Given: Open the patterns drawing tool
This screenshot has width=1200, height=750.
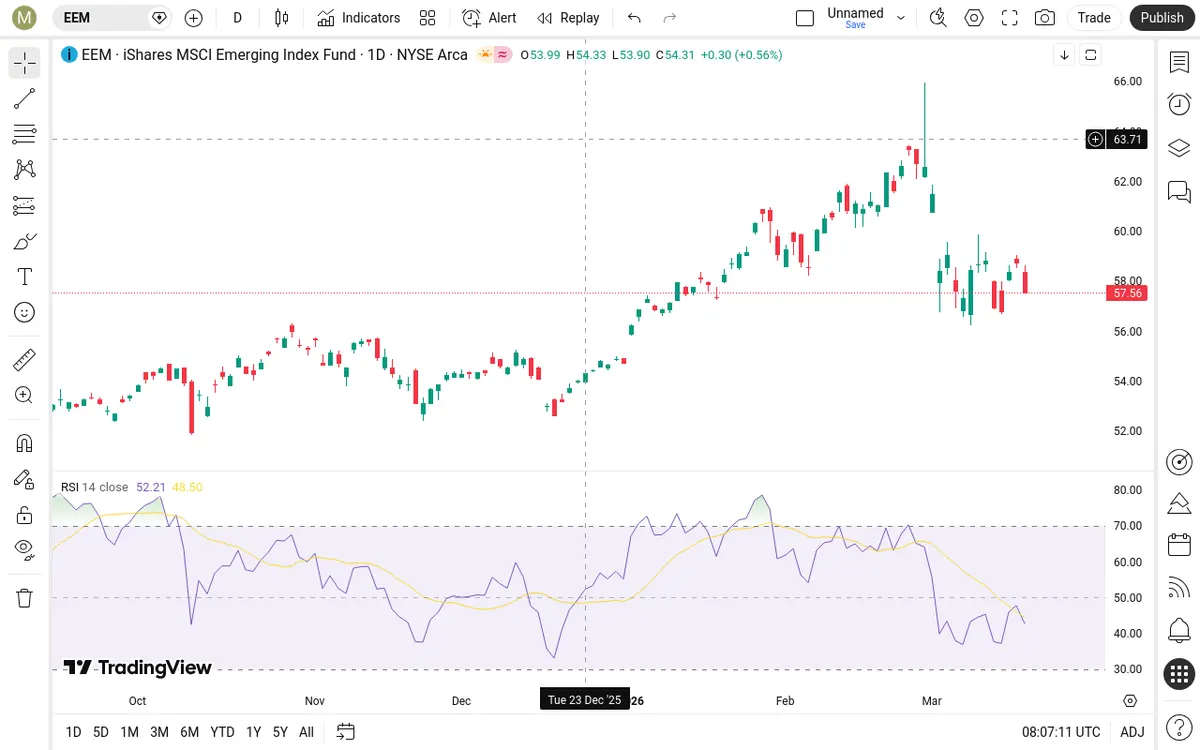Looking at the screenshot, I should (25, 170).
